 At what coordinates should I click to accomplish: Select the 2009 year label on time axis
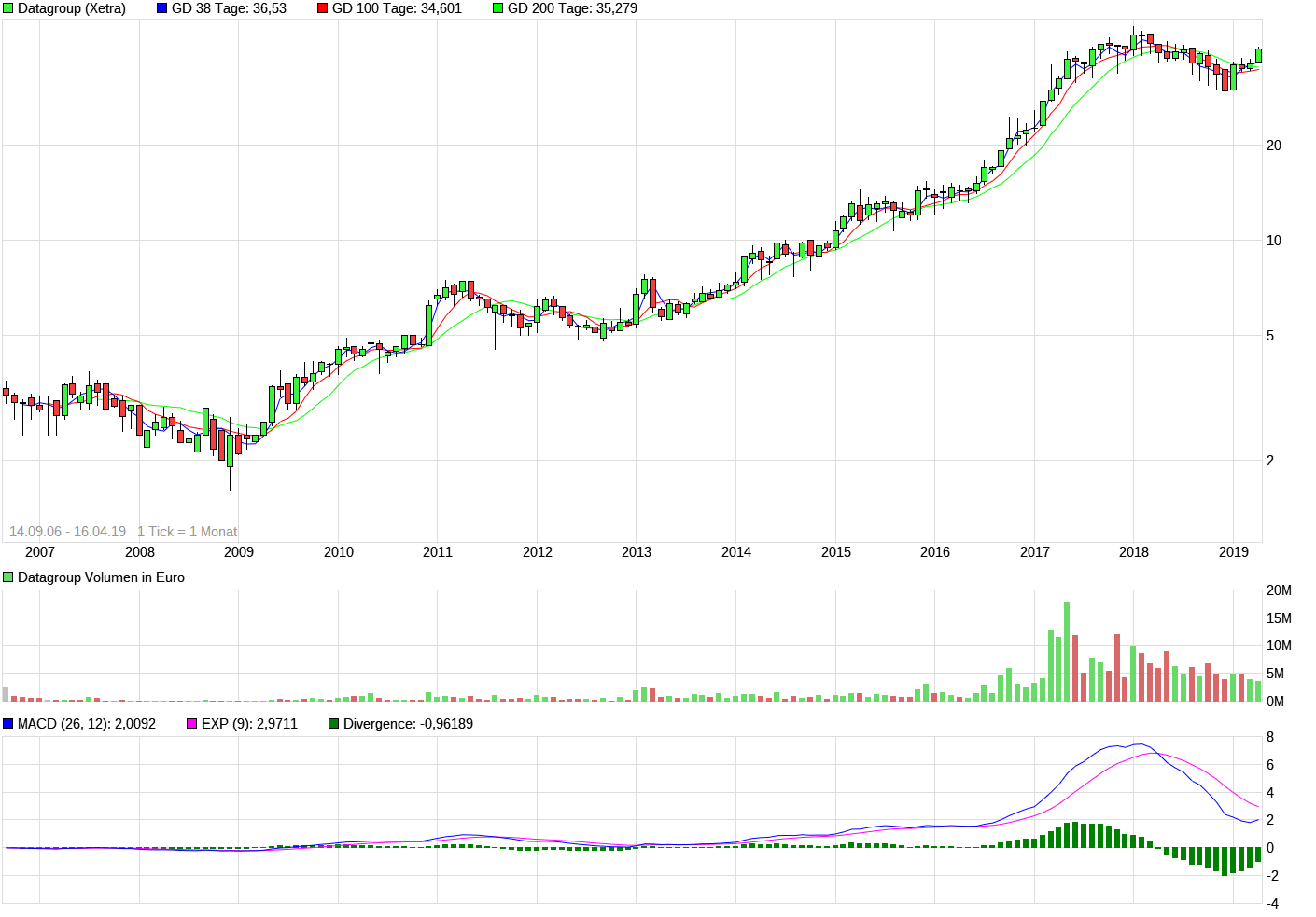click(x=239, y=552)
